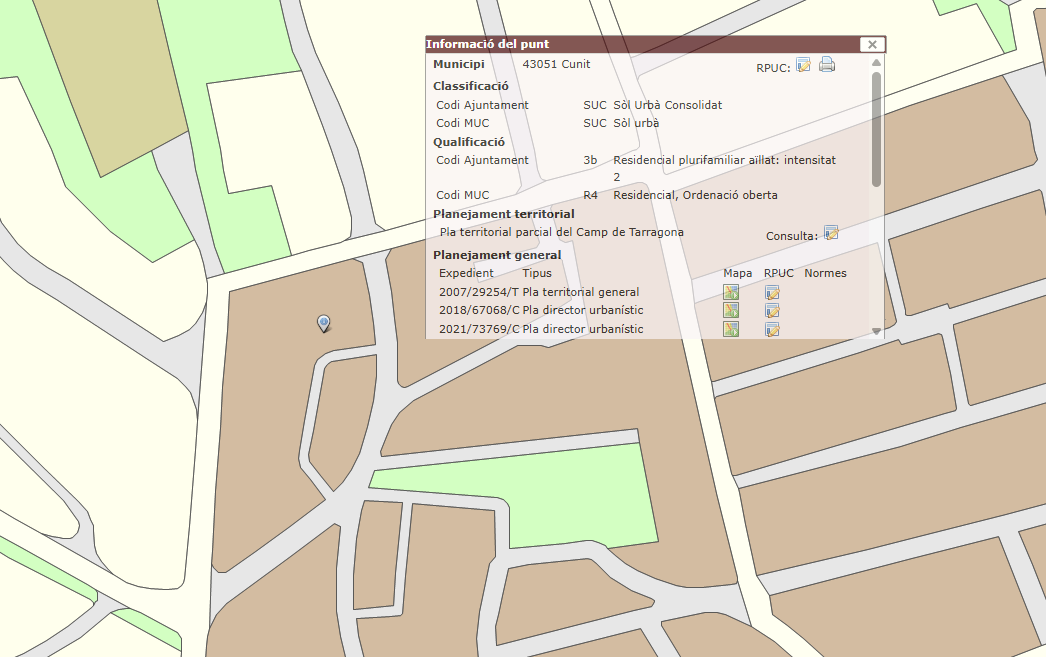The height and width of the screenshot is (657, 1046).
Task: Click Pla territorial parcial del Camp de Tarragona
Action: 562,232
